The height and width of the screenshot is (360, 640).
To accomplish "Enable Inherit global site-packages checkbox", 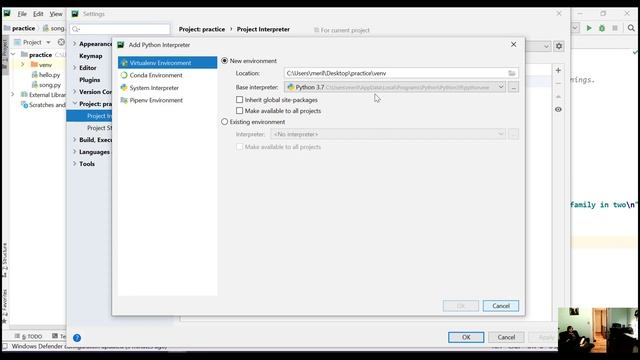I will point(240,100).
